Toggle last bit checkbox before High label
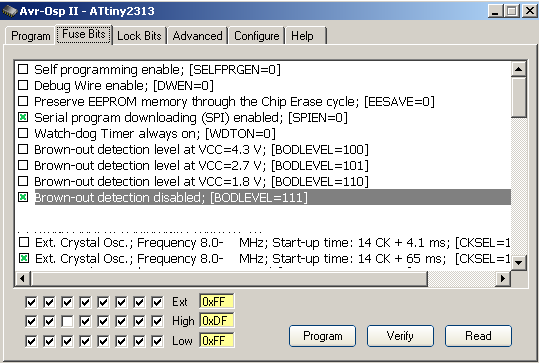This screenshot has height=363, width=539. tap(157, 321)
